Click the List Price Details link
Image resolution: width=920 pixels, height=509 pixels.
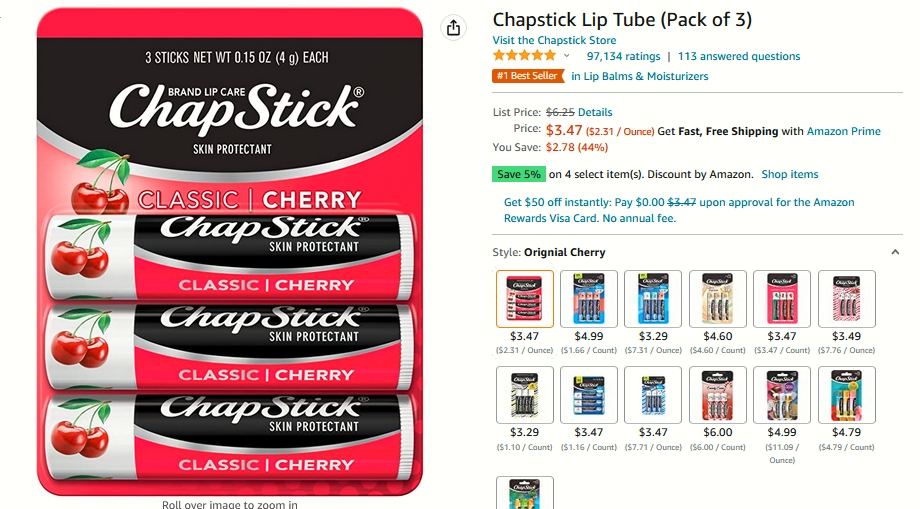pos(595,112)
